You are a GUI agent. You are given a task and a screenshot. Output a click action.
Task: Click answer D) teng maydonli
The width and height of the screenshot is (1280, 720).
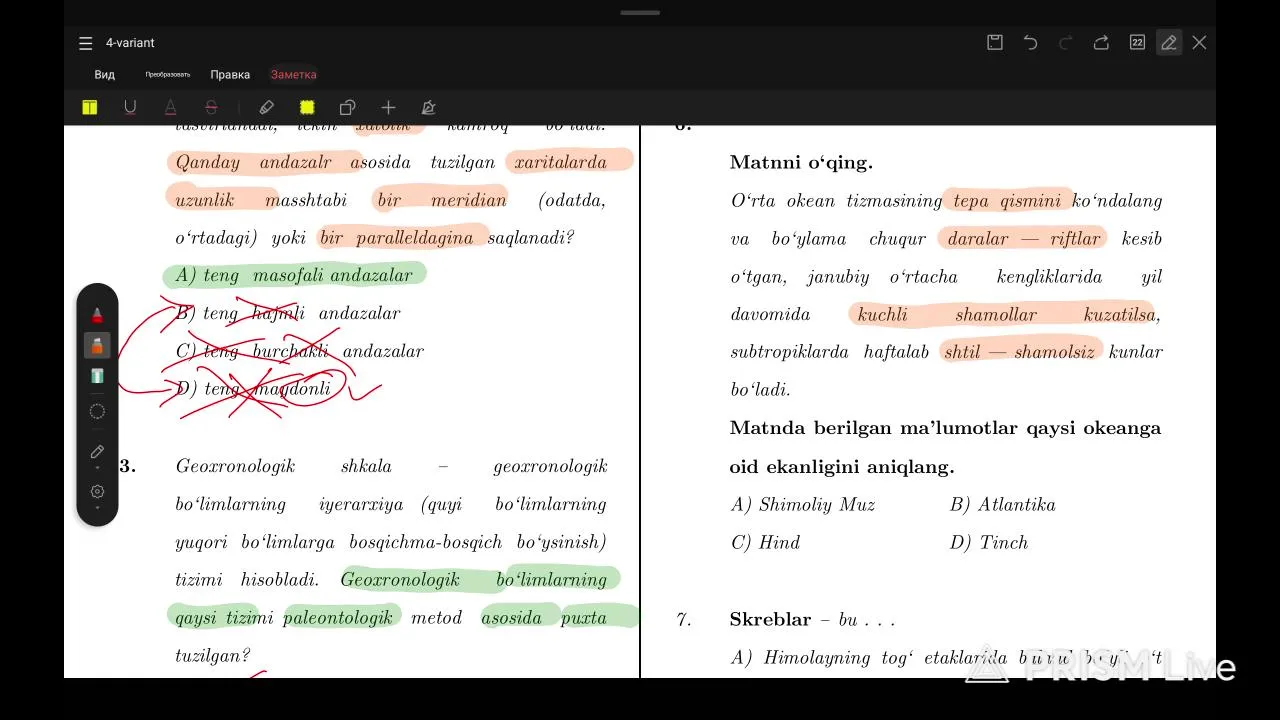tap(253, 389)
